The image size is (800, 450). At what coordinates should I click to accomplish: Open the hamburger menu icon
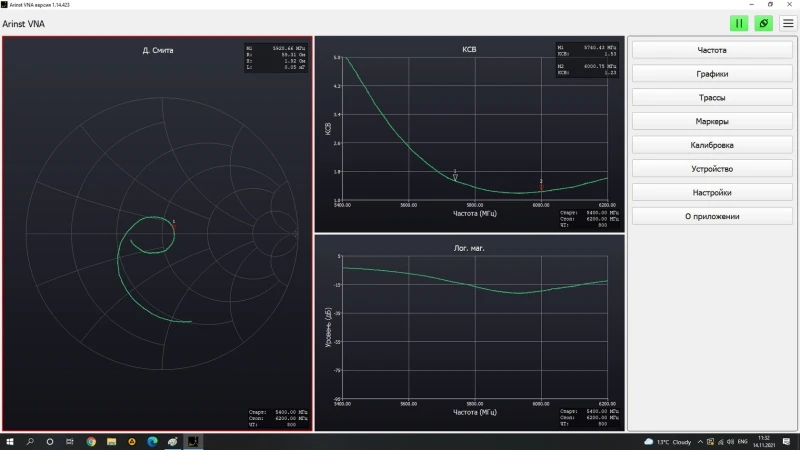point(788,23)
